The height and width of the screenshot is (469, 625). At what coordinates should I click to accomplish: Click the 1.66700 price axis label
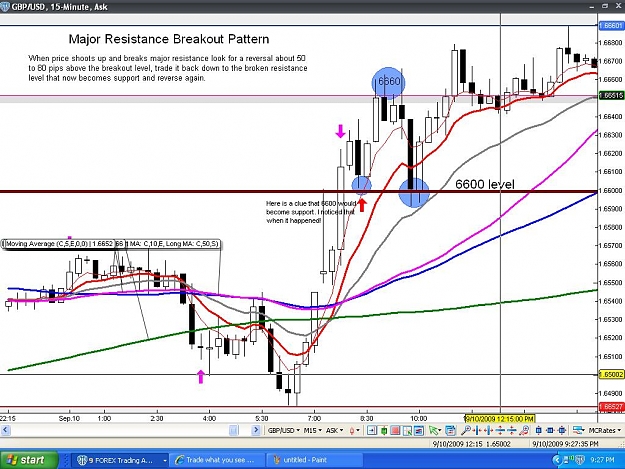click(x=611, y=61)
